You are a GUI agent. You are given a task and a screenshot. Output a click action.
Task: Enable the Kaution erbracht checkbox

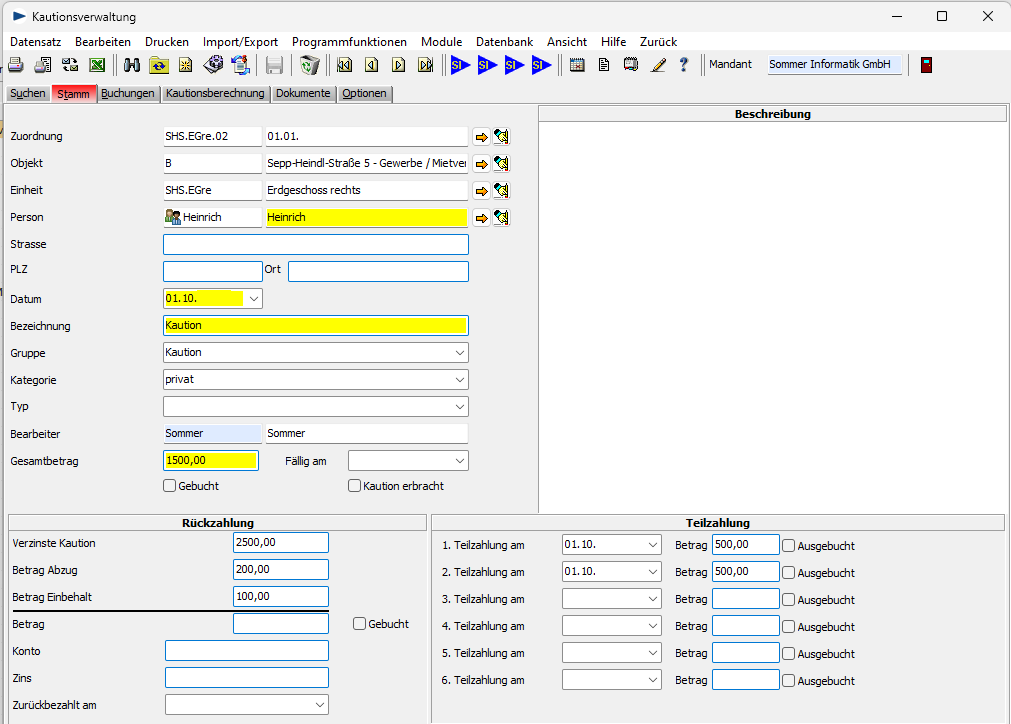click(x=354, y=486)
